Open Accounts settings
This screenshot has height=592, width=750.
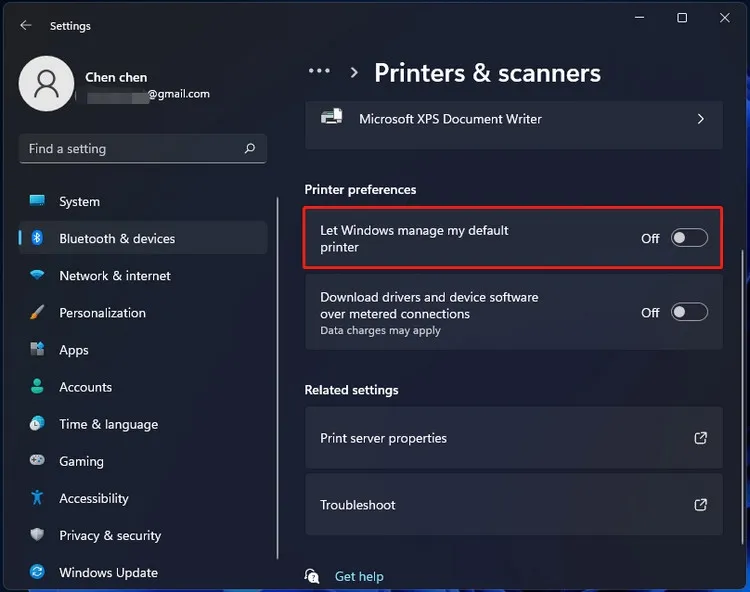pos(143,387)
